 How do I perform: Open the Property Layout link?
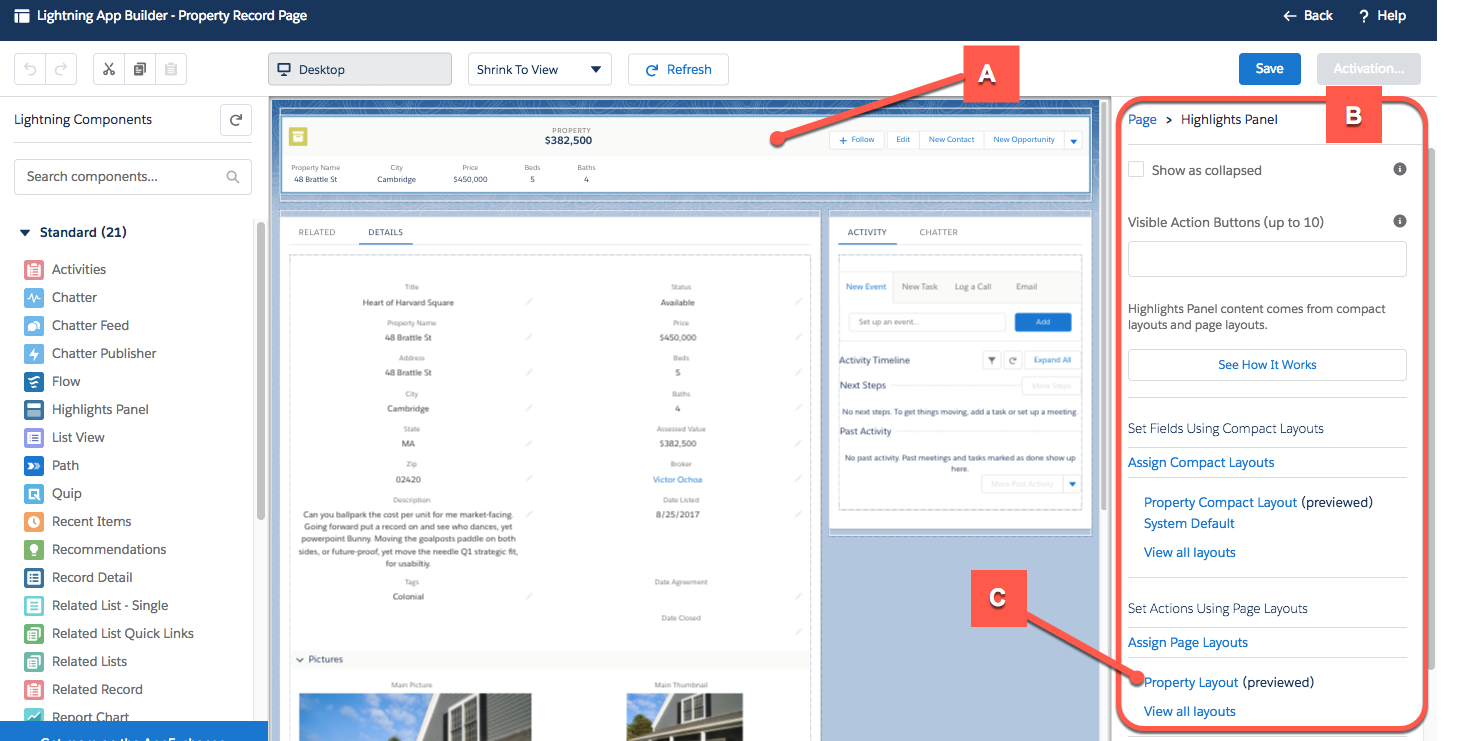coord(1191,682)
